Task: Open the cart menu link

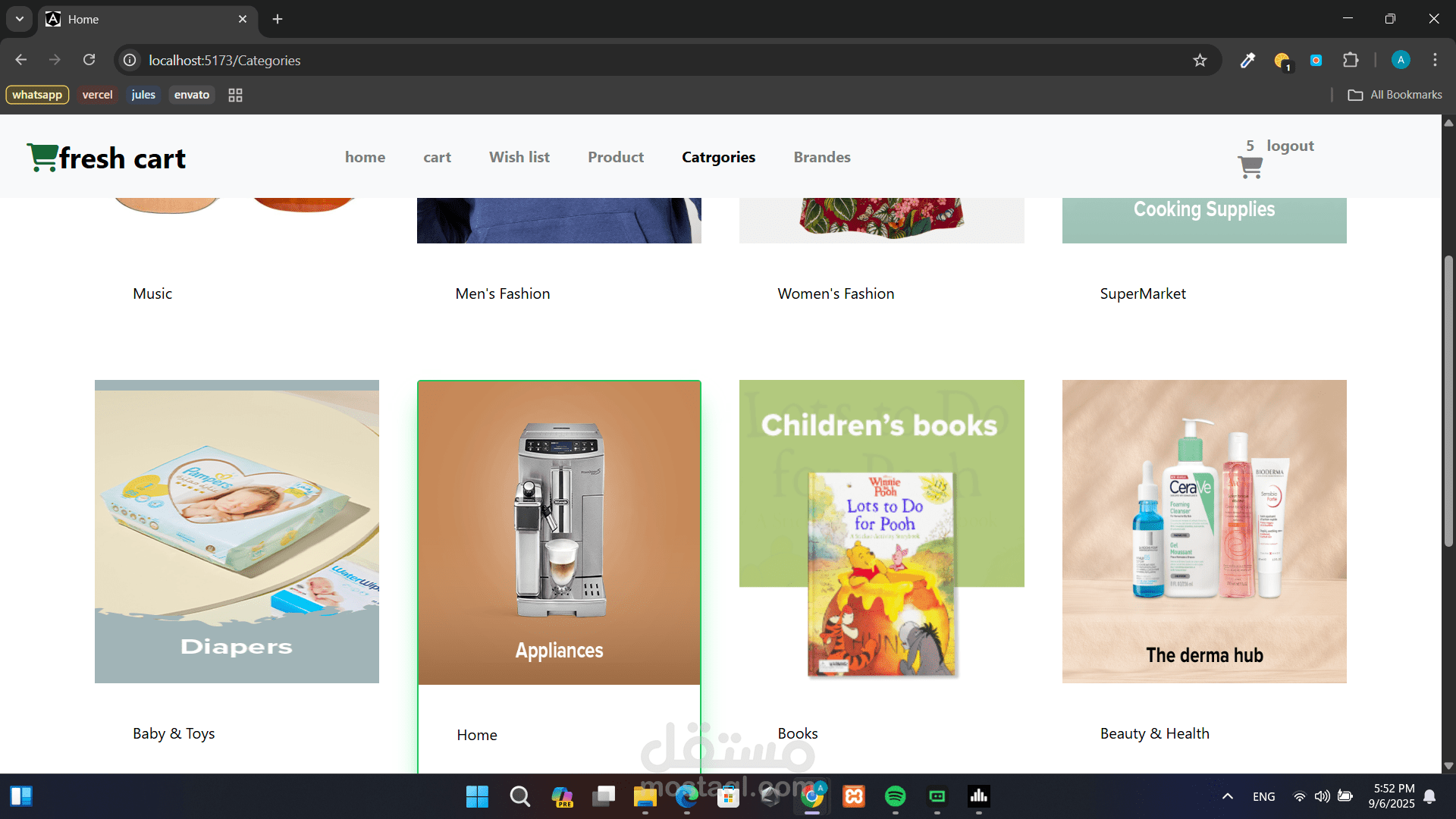Action: pos(437,157)
